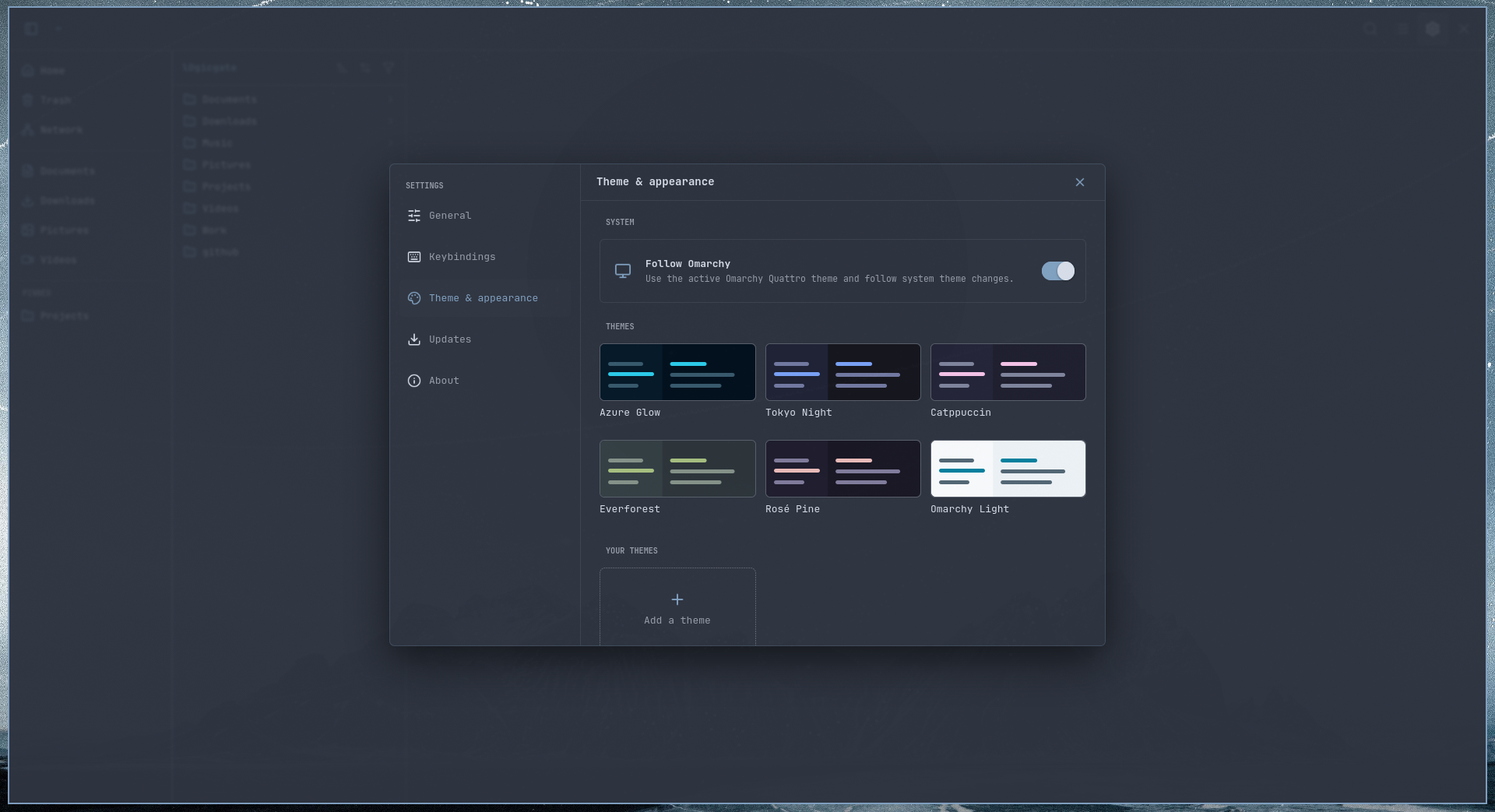Select the Azure Glow theme preview
Viewport: 1495px width, 812px height.
tap(677, 372)
